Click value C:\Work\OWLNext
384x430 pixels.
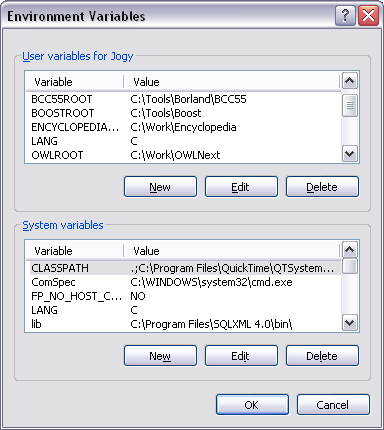(175, 155)
